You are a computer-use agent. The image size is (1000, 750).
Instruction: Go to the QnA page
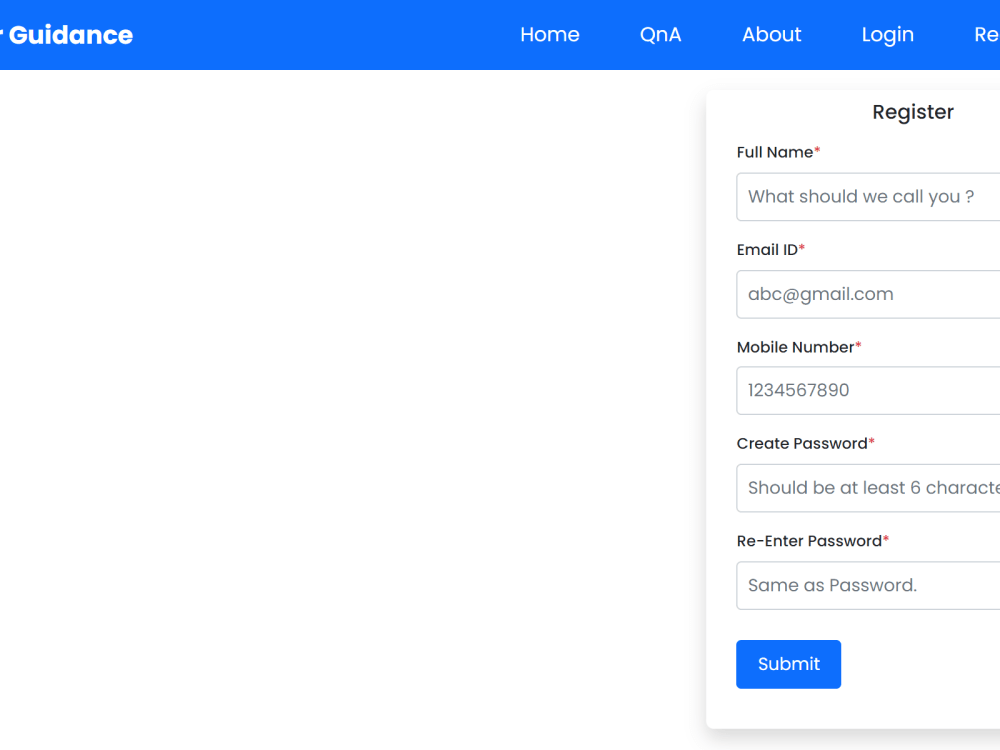pyautogui.click(x=660, y=34)
